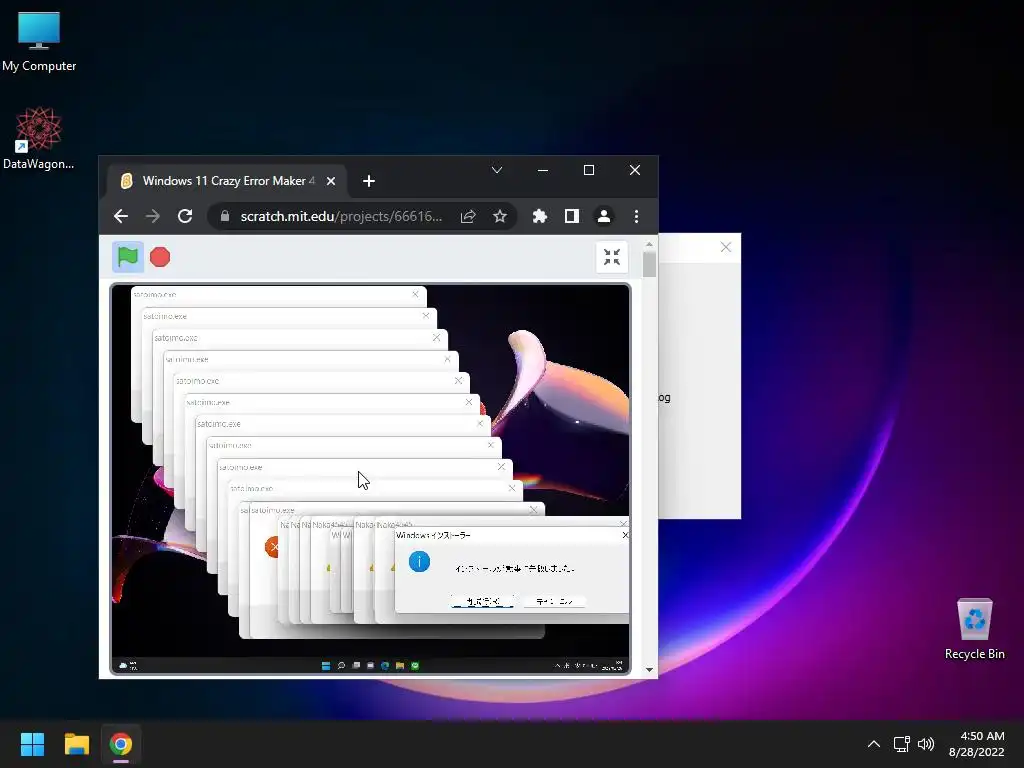Open Chrome tab search chevron
Screen dimensions: 1024x768
497,170
